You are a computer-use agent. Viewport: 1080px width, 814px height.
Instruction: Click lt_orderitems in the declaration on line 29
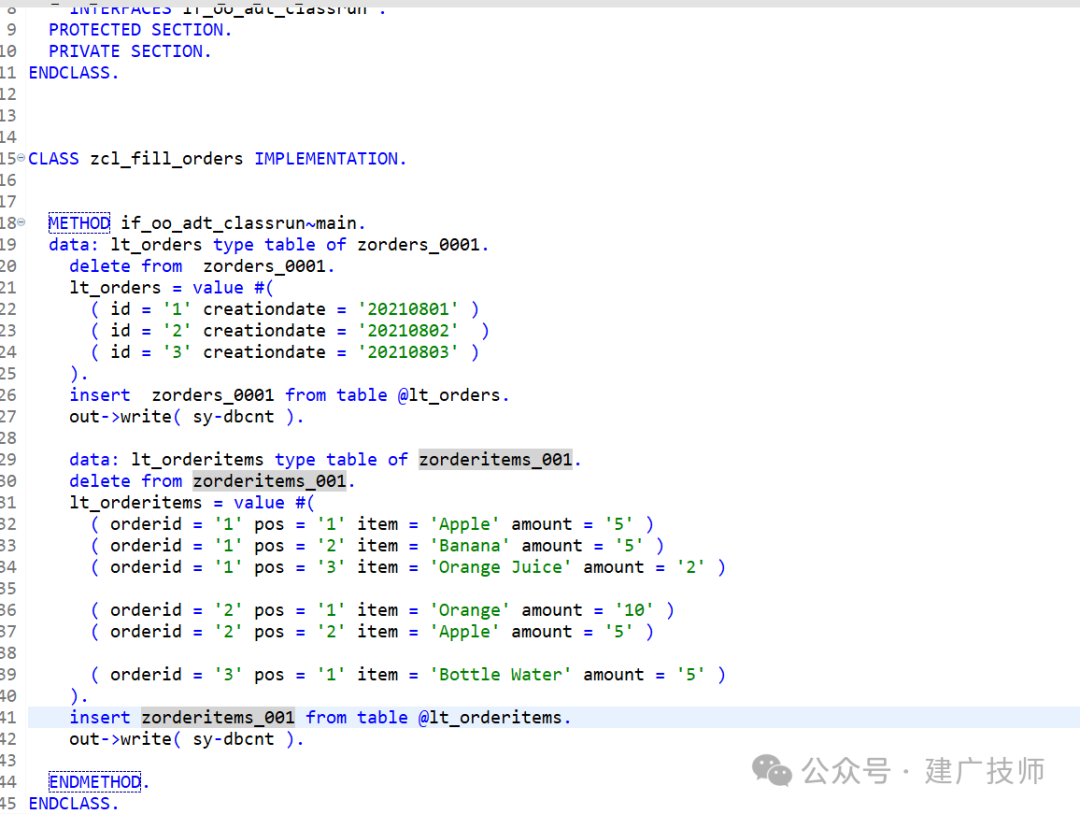coord(197,459)
